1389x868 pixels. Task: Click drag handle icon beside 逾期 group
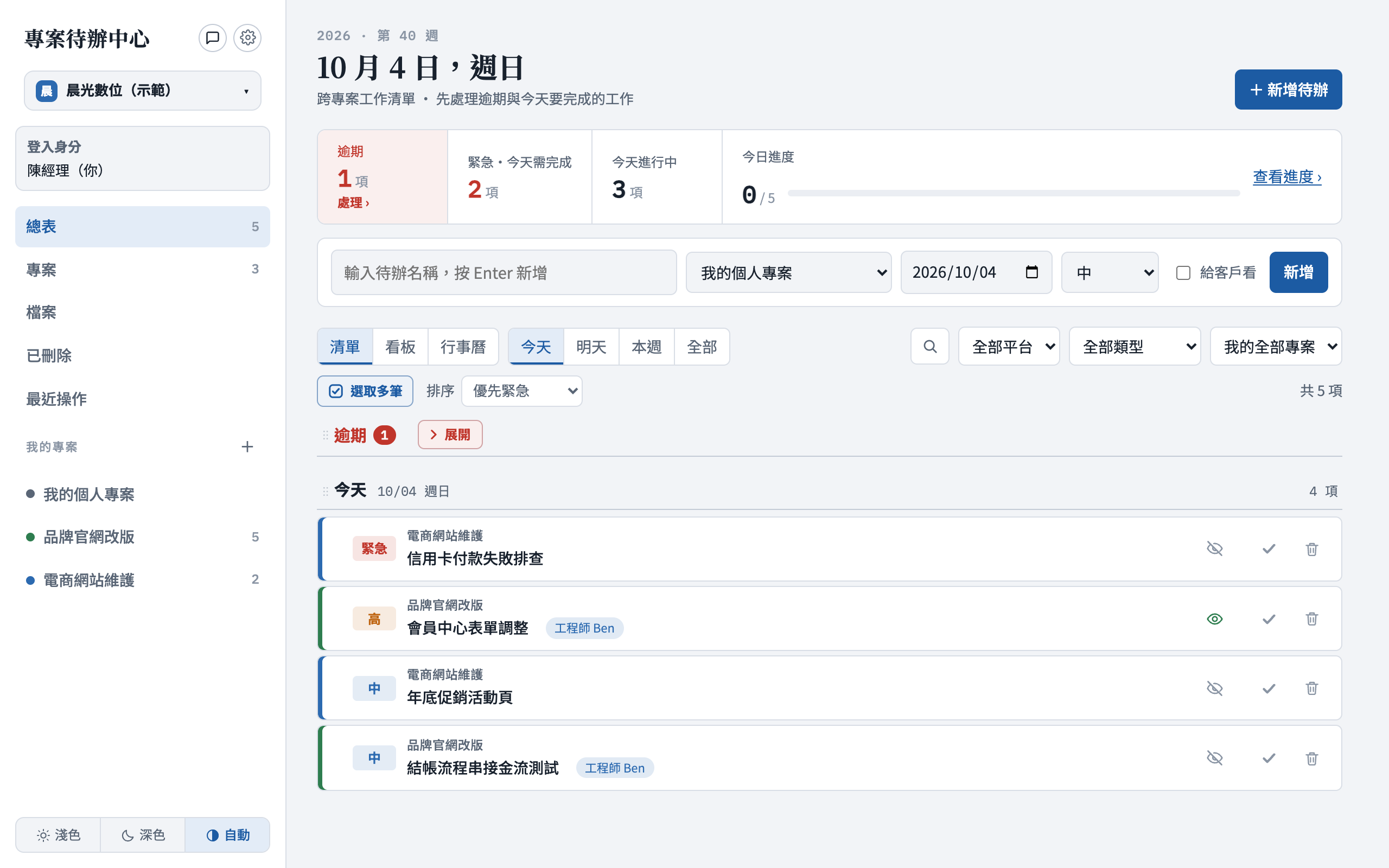[x=326, y=435]
